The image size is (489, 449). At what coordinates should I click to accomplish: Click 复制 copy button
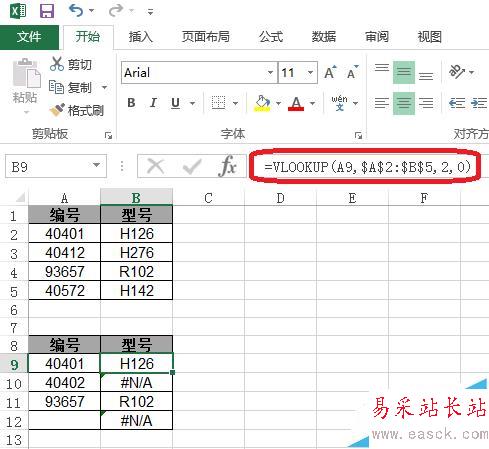pos(70,87)
